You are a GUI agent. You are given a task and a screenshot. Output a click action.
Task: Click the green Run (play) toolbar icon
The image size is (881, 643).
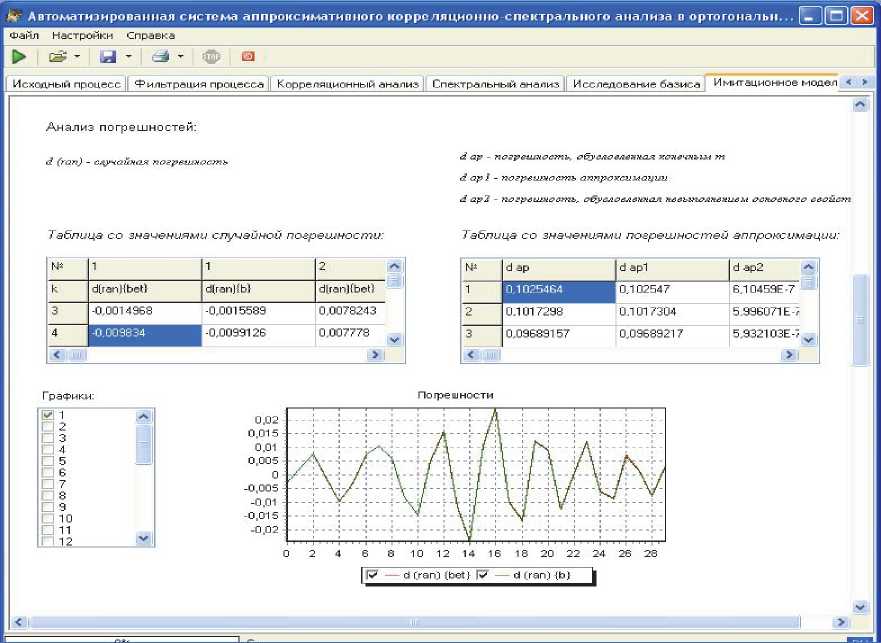coord(17,58)
